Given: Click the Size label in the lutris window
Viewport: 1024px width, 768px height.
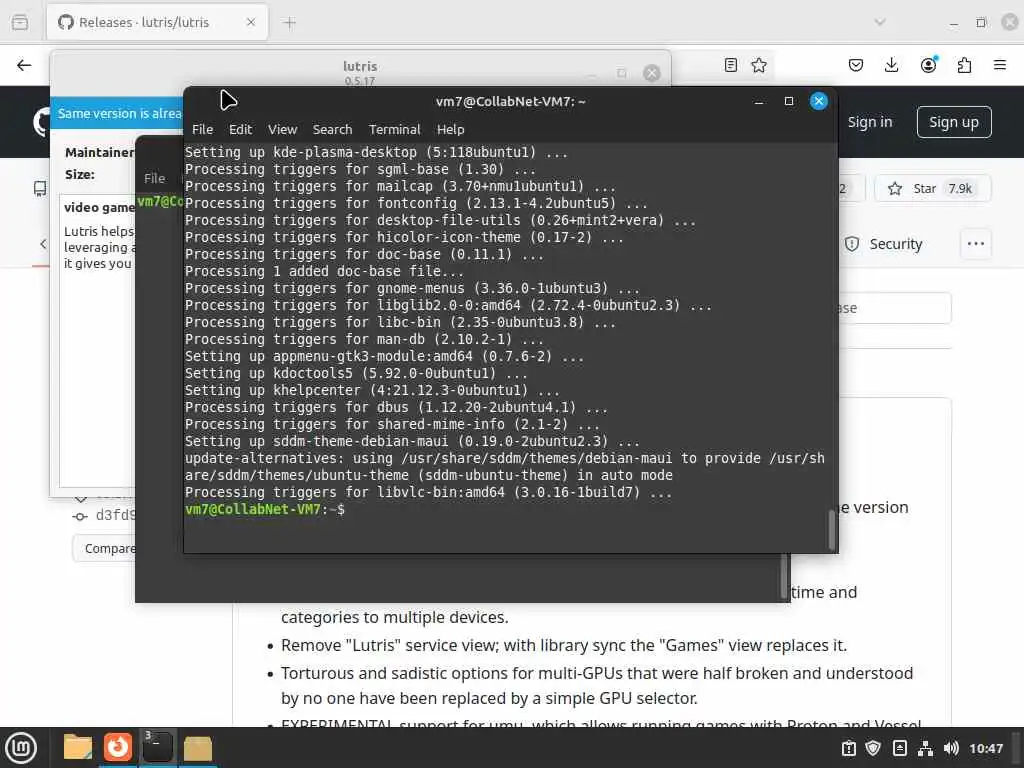Looking at the screenshot, I should pyautogui.click(x=80, y=174).
